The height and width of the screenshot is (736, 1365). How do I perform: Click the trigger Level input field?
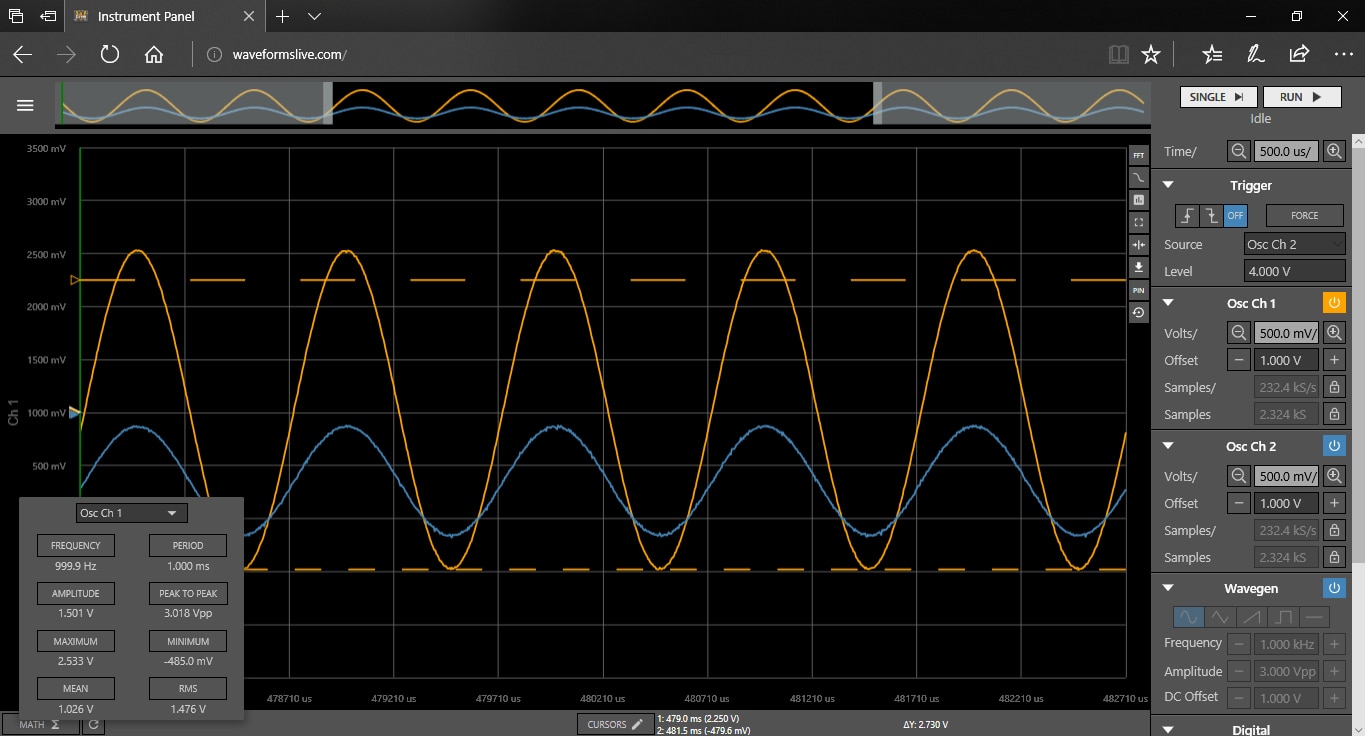pos(1295,271)
